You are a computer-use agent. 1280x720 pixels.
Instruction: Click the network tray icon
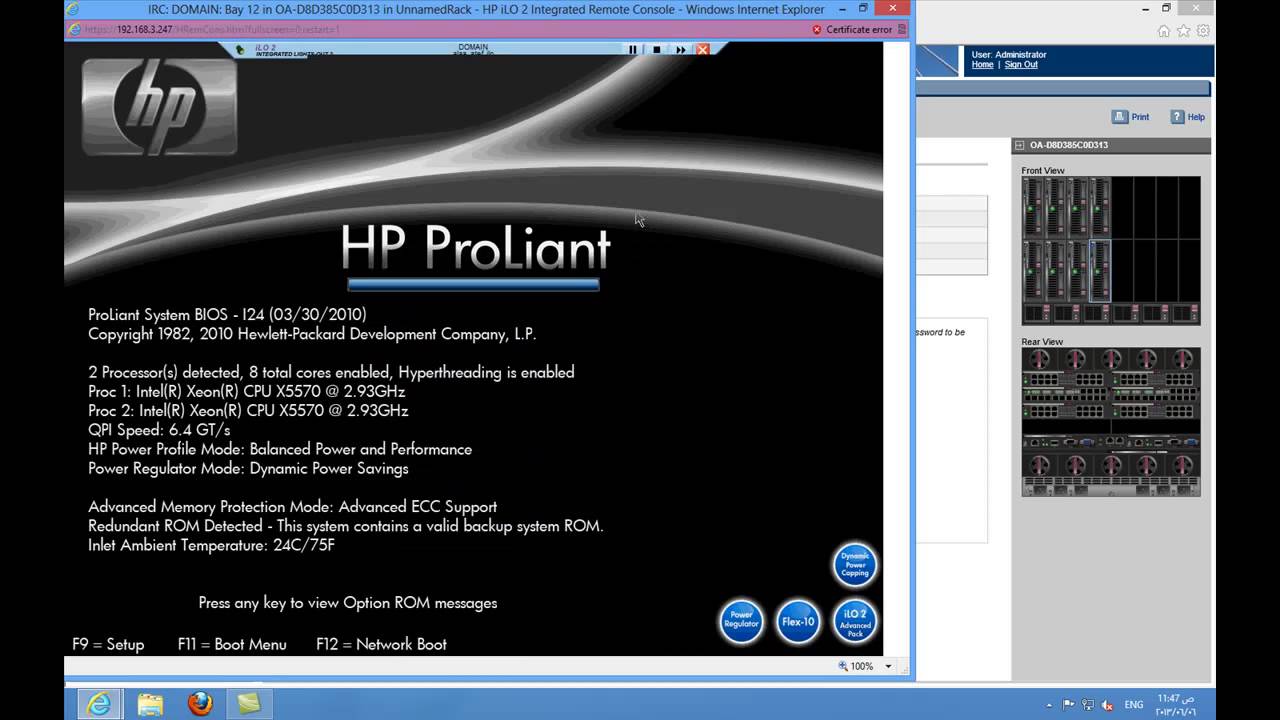click(1089, 704)
